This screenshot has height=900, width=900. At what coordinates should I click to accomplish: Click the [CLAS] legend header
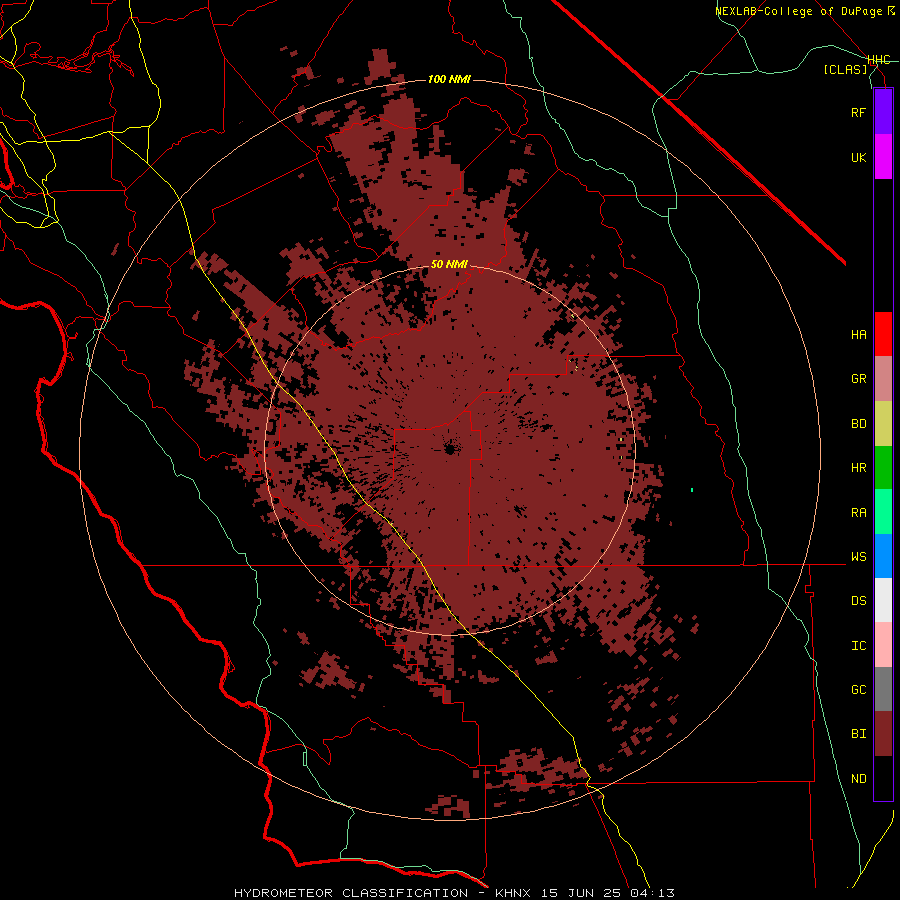pos(845,69)
